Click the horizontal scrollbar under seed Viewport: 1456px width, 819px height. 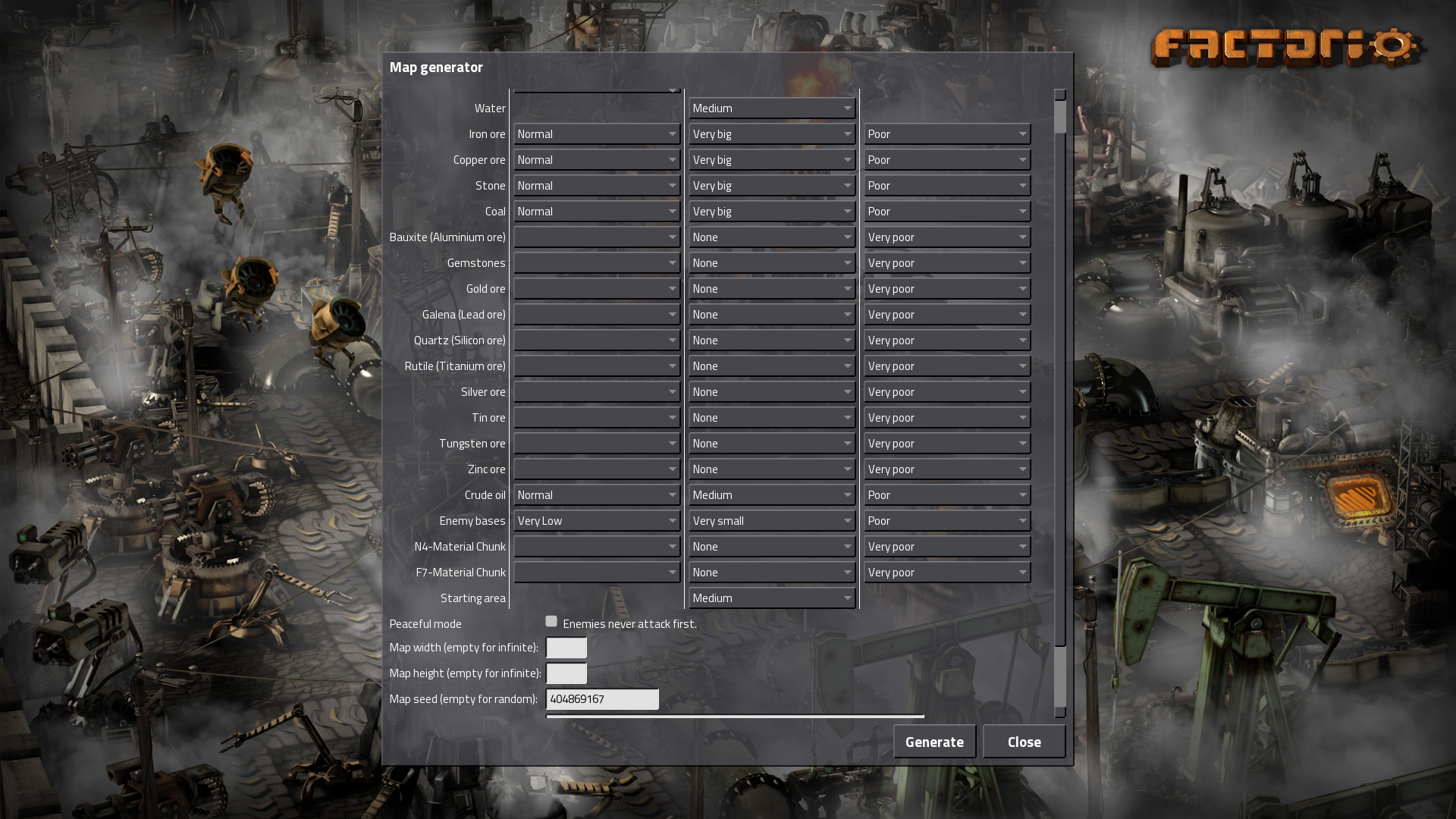(x=735, y=716)
